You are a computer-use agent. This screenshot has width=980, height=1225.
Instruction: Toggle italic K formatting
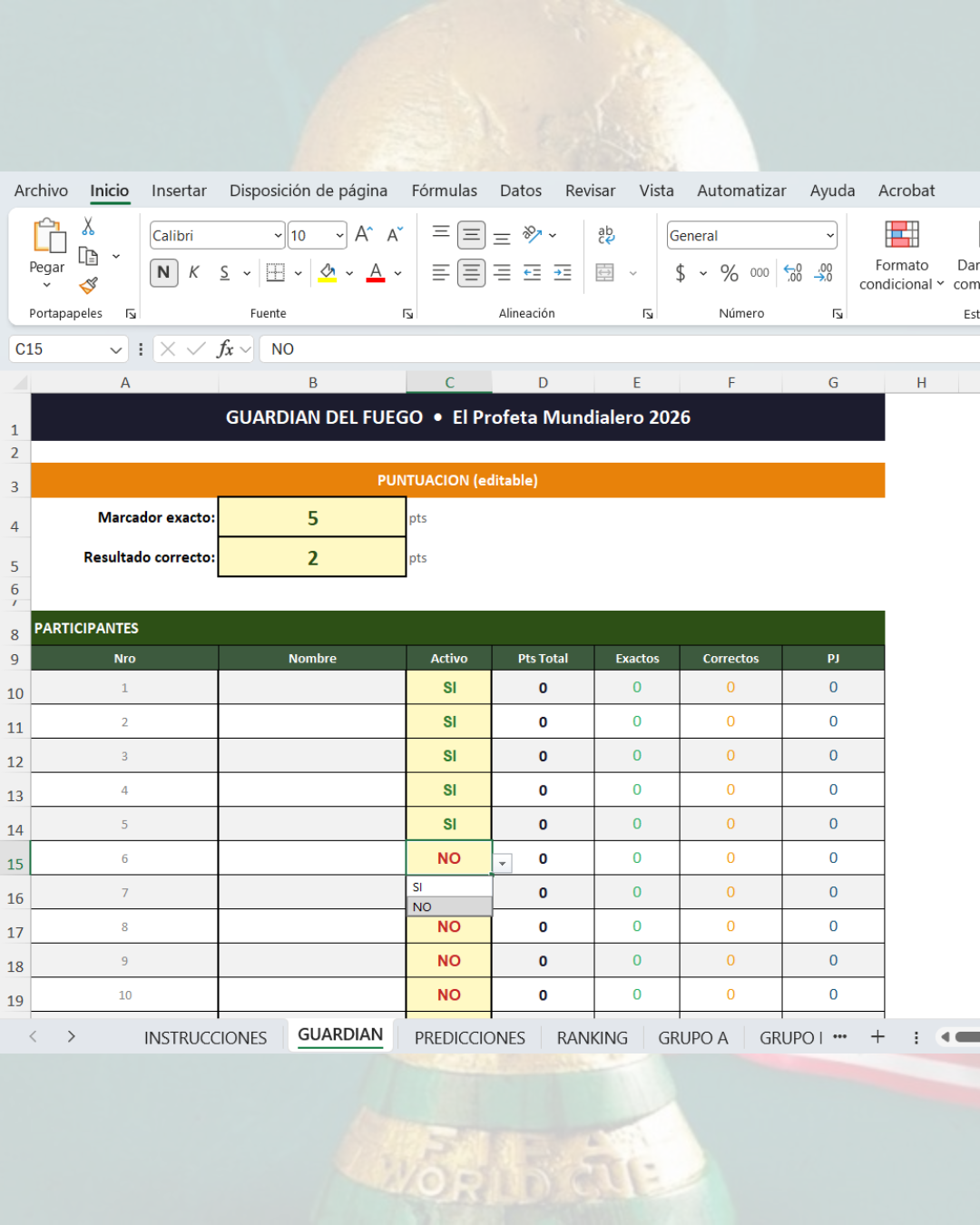coord(193,272)
